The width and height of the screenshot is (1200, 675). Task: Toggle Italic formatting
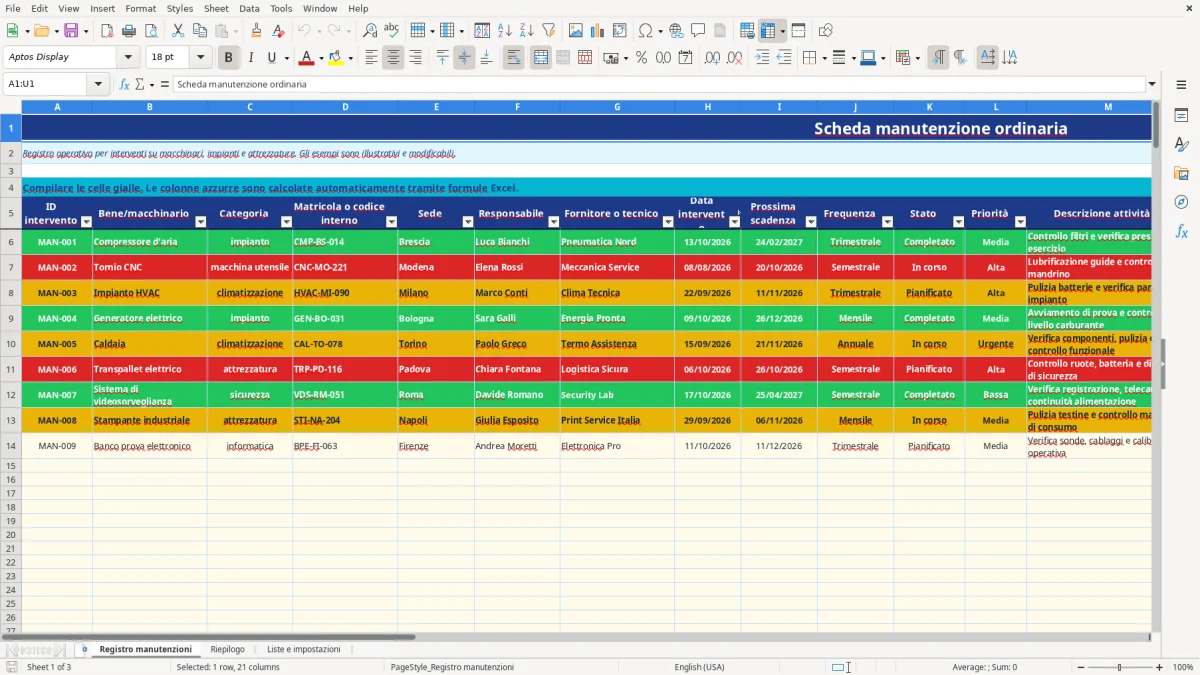pyautogui.click(x=250, y=58)
